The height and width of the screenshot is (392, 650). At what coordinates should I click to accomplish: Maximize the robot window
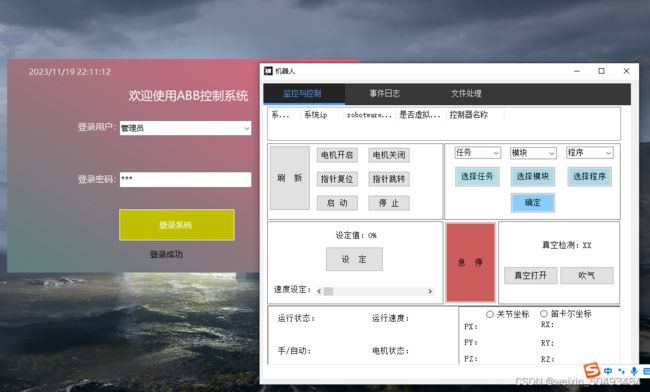coord(601,71)
